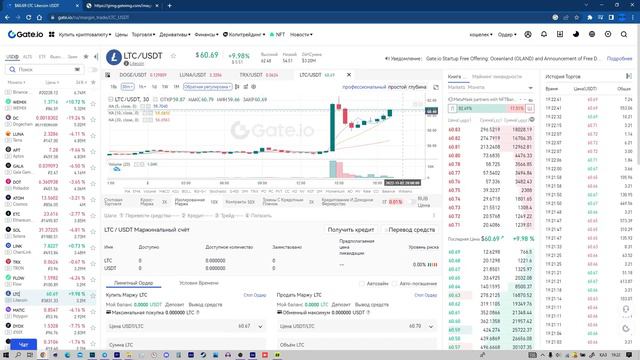Image resolution: width=640 pixels, height=360 pixels.
Task: Open the user profile icon in header
Action: [x=528, y=35]
